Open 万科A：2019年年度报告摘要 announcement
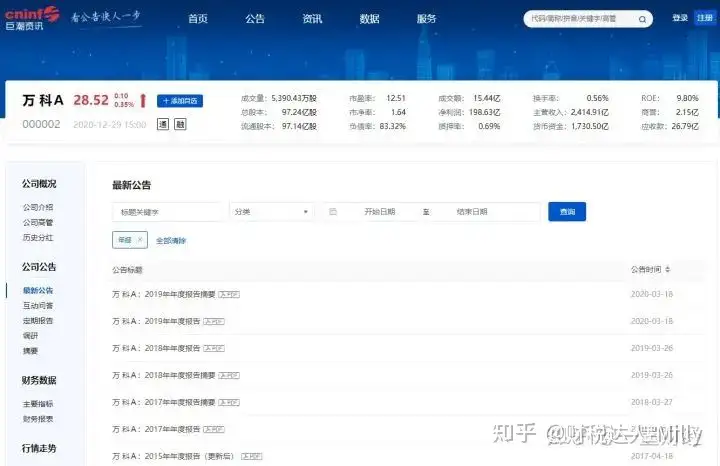 coord(164,294)
